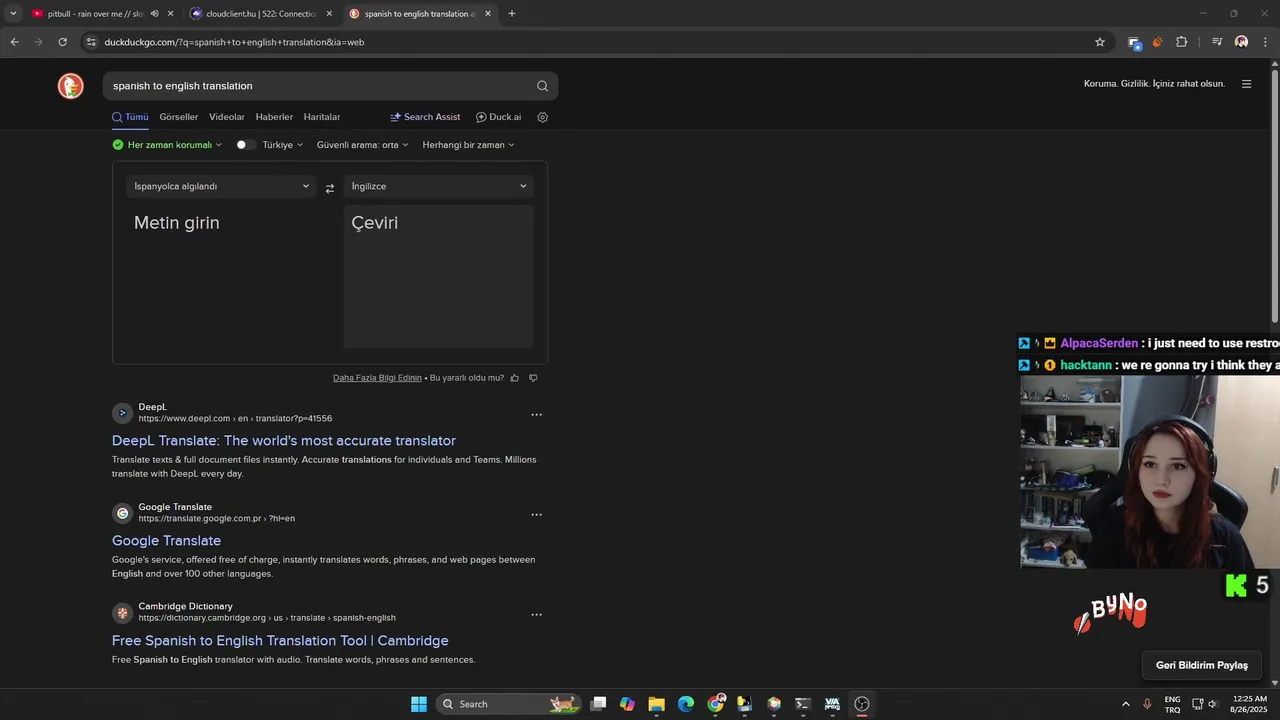The height and width of the screenshot is (720, 1280).
Task: Click the browser address bar
Action: tap(590, 42)
